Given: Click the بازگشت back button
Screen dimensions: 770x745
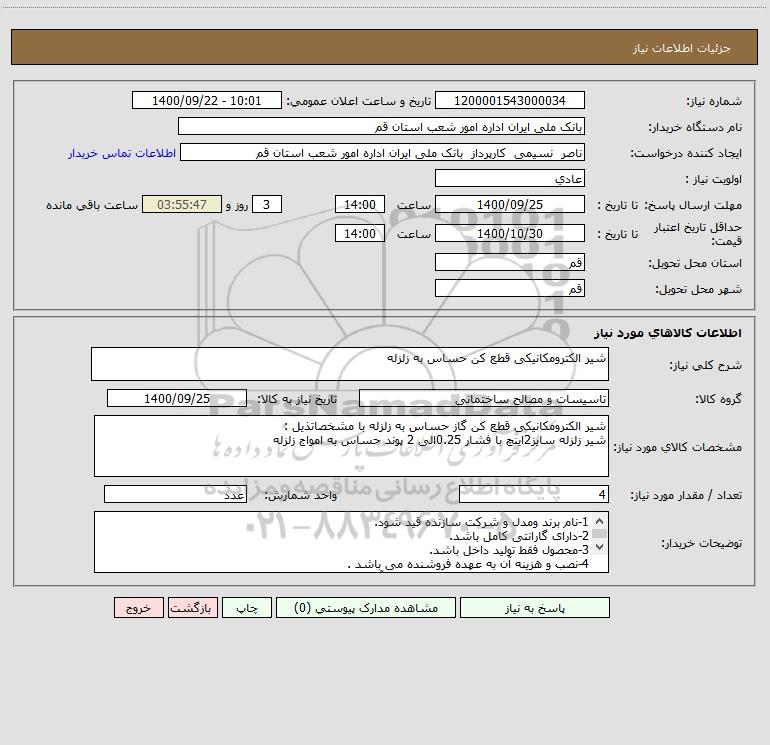Looking at the screenshot, I should (x=192, y=607).
